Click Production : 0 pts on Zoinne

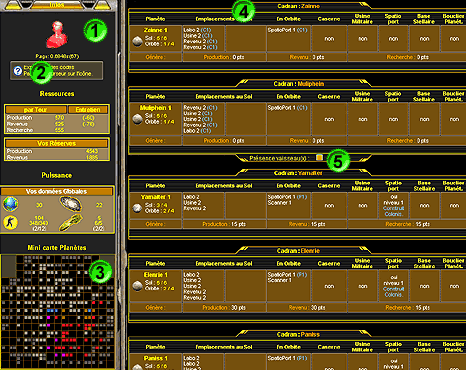coord(224,57)
